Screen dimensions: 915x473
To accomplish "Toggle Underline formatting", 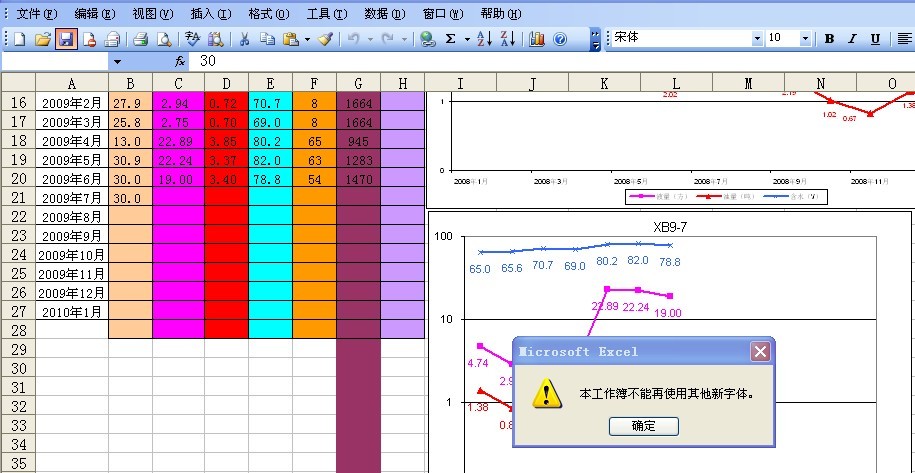I will click(x=875, y=39).
